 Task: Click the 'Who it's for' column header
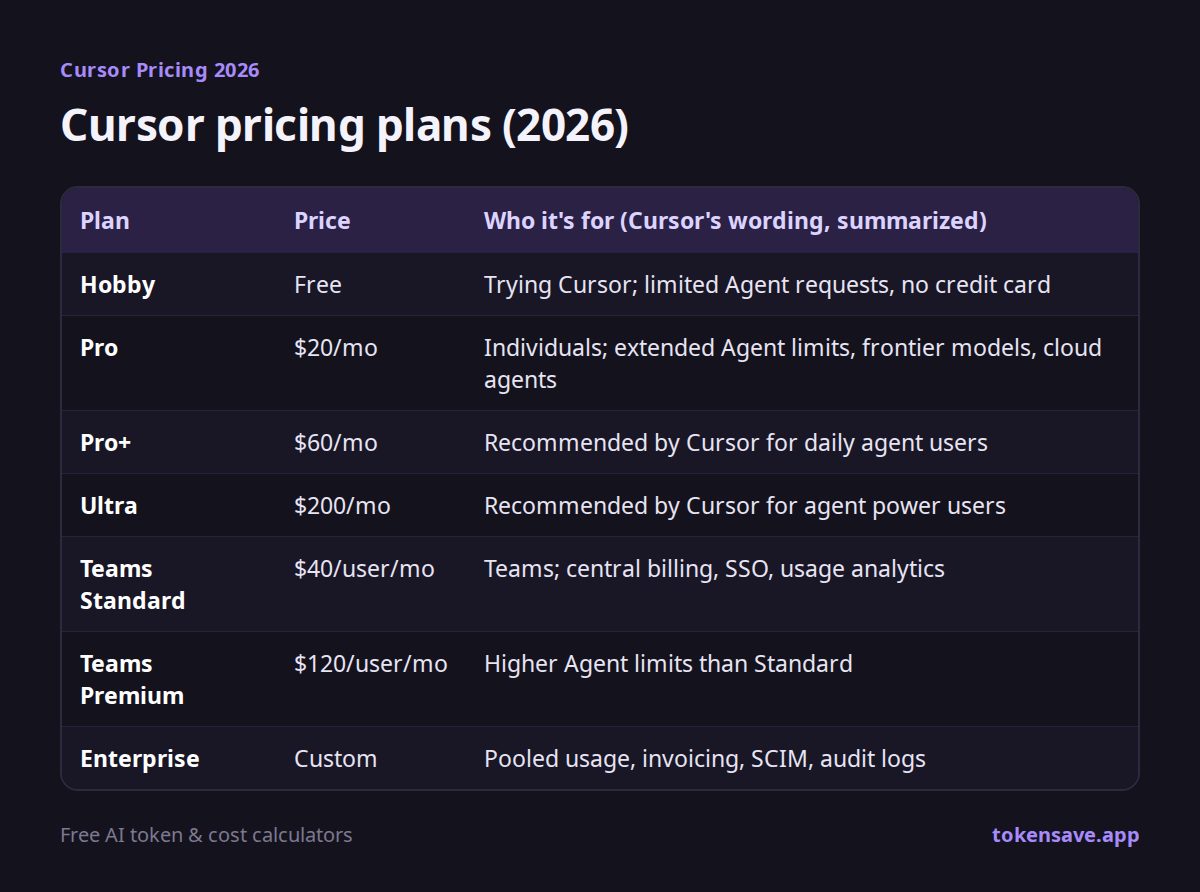735,221
